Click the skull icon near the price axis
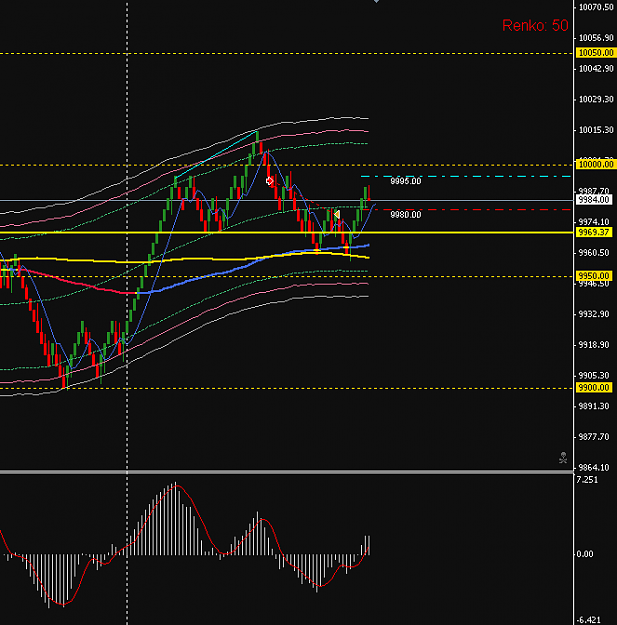Image resolution: width=617 pixels, height=625 pixels. click(x=563, y=458)
